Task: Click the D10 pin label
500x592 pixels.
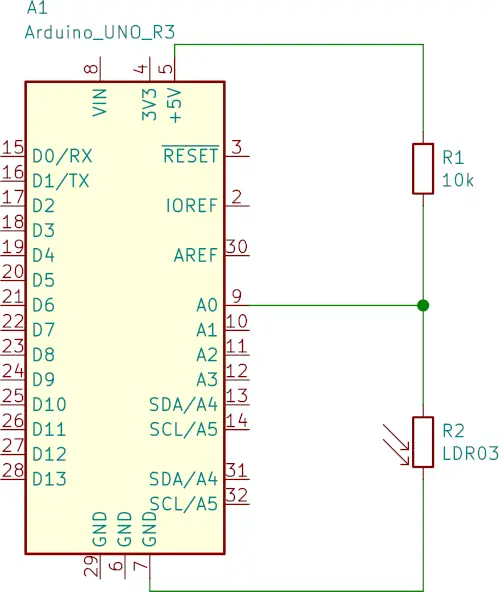Action: tap(49, 404)
